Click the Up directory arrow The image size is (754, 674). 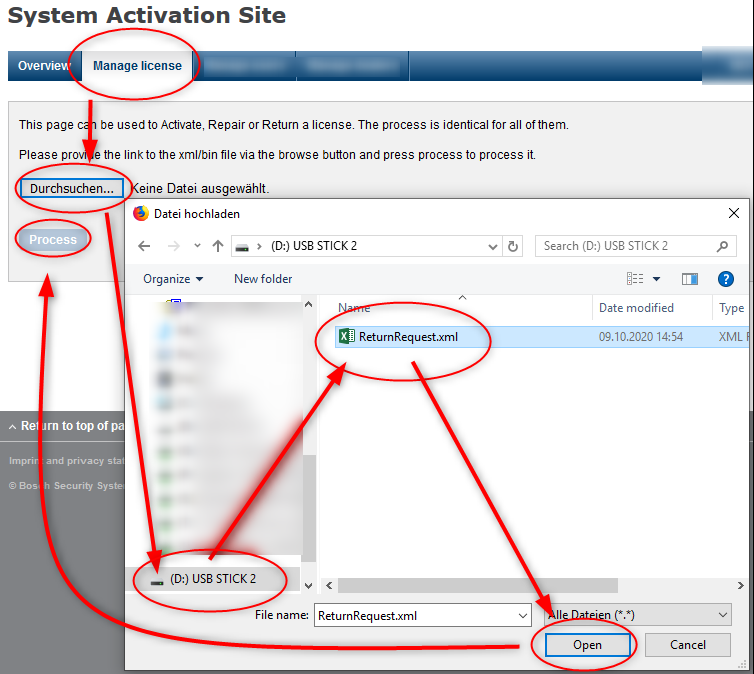[216, 246]
